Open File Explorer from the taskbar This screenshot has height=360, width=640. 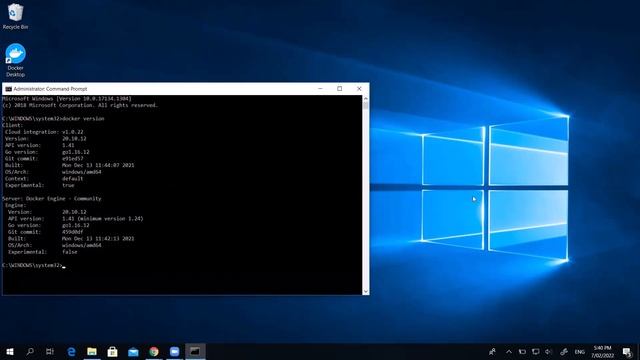pos(92,351)
